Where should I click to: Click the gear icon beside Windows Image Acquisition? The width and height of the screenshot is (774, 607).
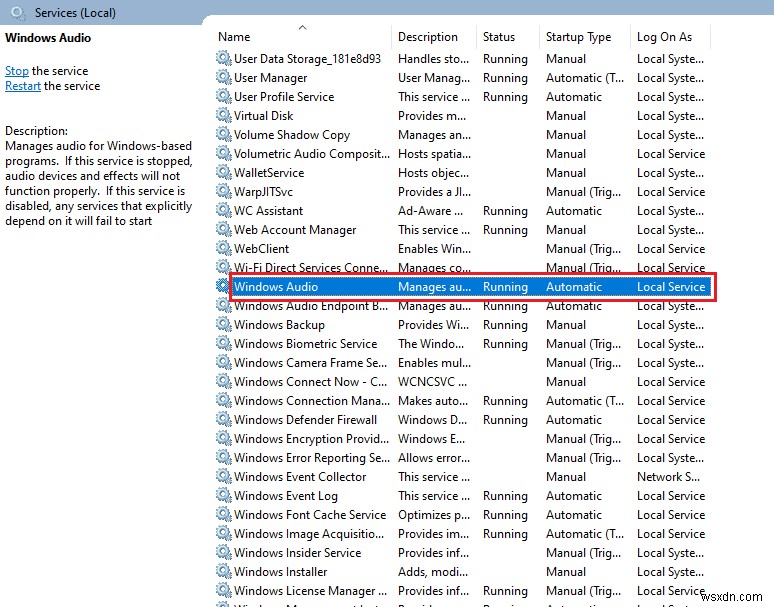pyautogui.click(x=224, y=533)
